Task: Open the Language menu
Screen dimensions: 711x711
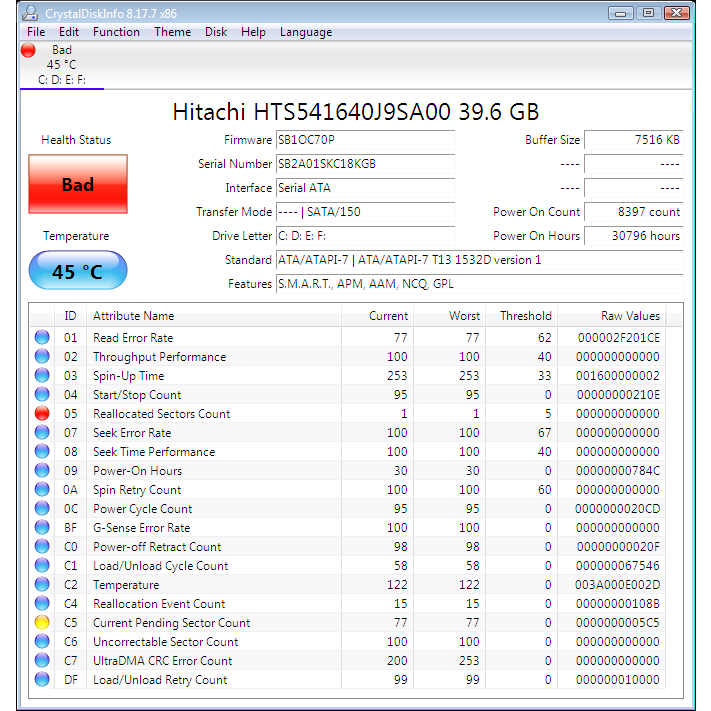Action: [x=306, y=32]
